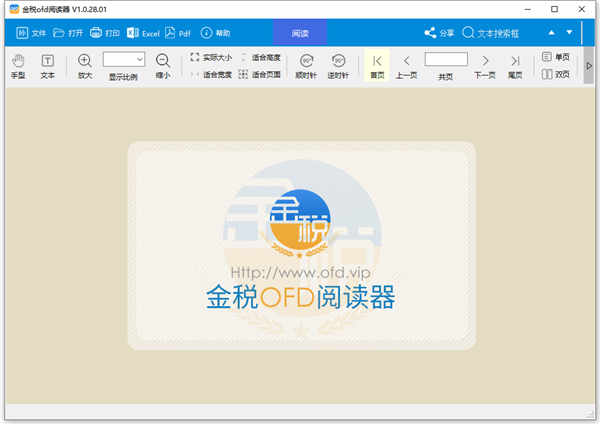
Task: Set view to 实际大小 (Actual size)
Action: (x=211, y=57)
